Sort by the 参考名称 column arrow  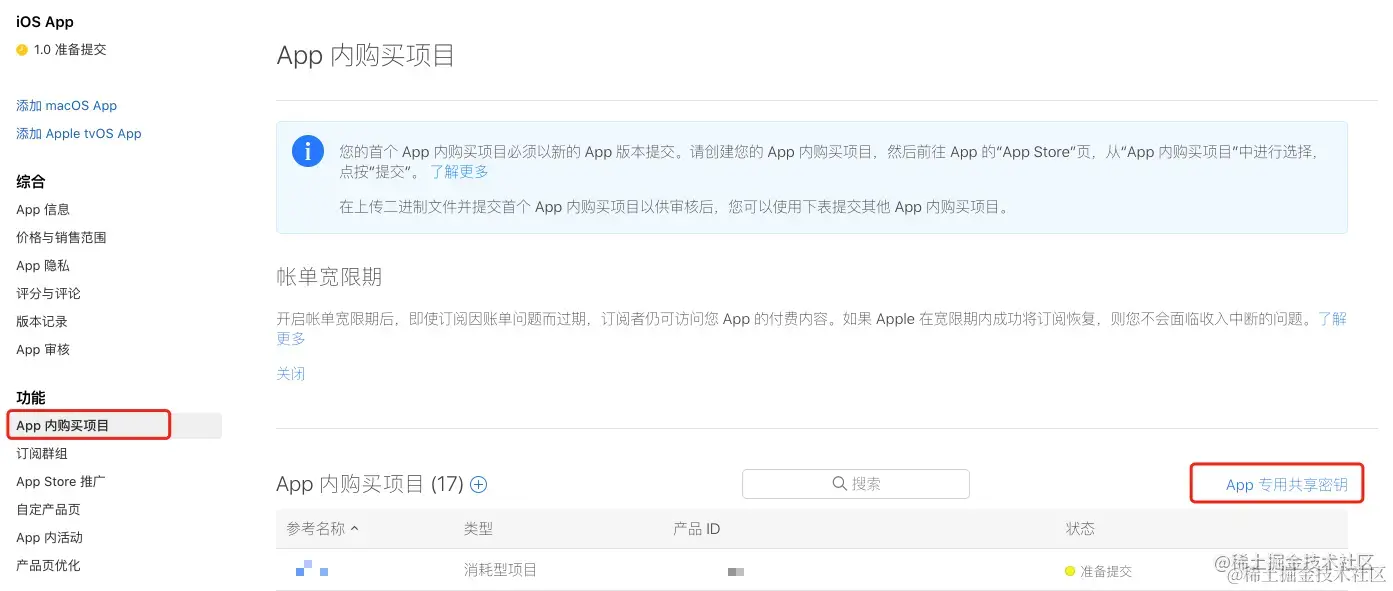coord(355,529)
